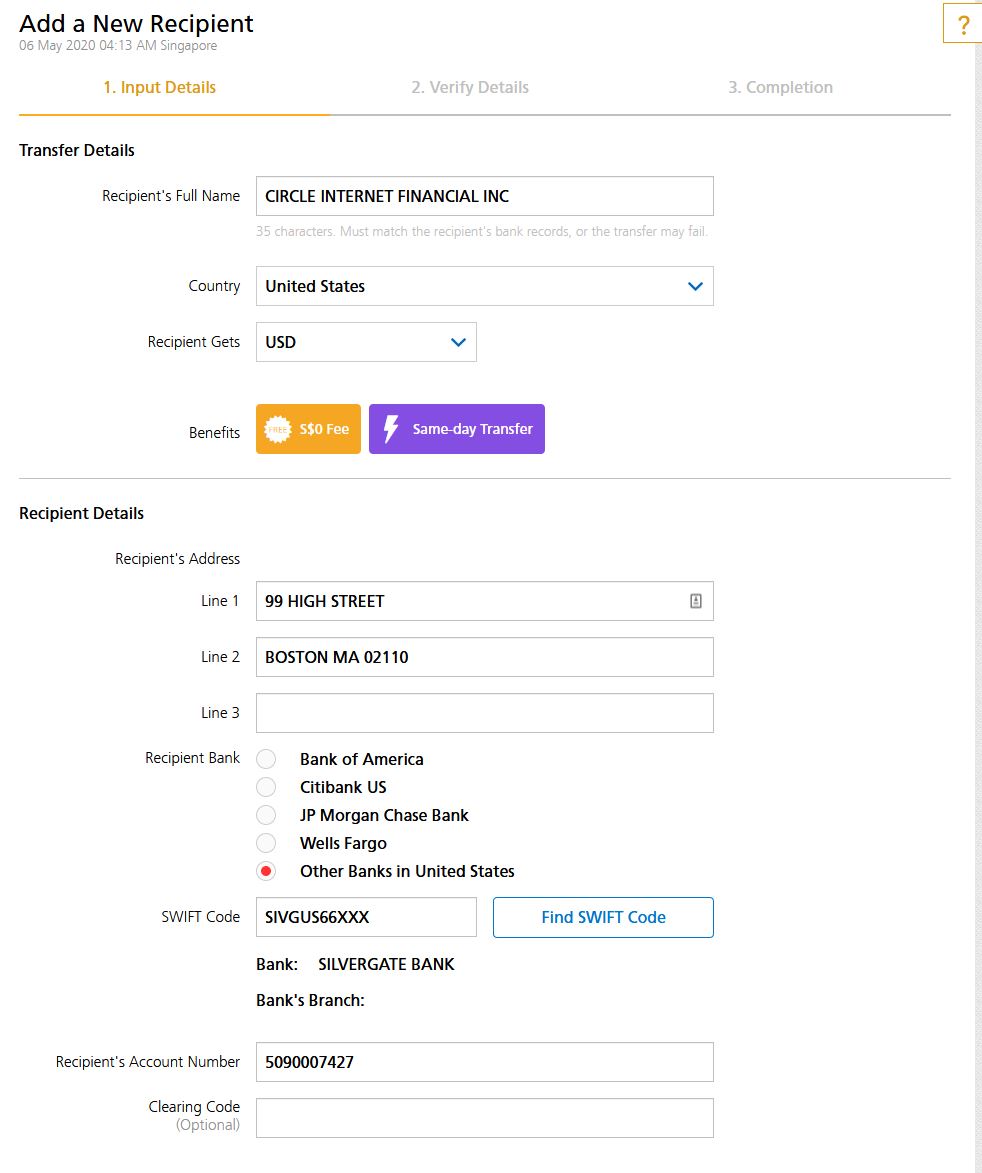
Task: Focus the SWIFT Code input field
Action: coord(366,917)
